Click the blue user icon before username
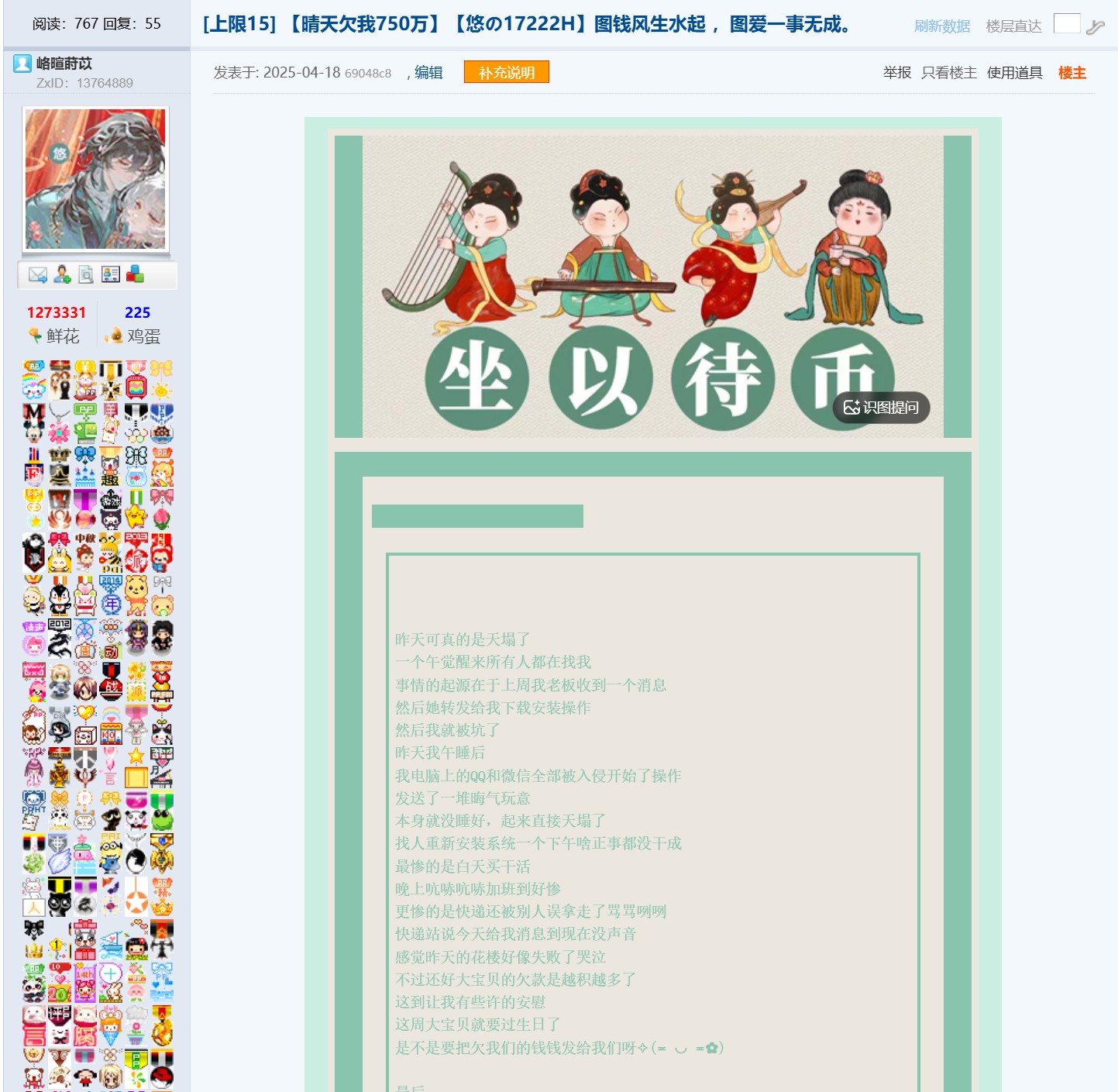 [22, 64]
